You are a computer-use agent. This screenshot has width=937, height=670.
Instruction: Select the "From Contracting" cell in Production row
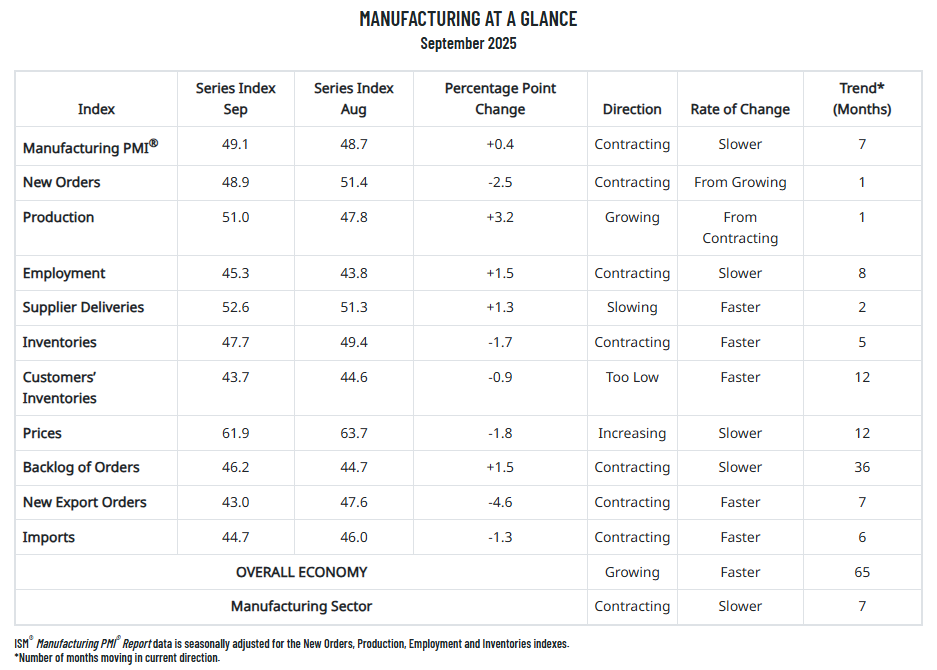[x=740, y=227]
